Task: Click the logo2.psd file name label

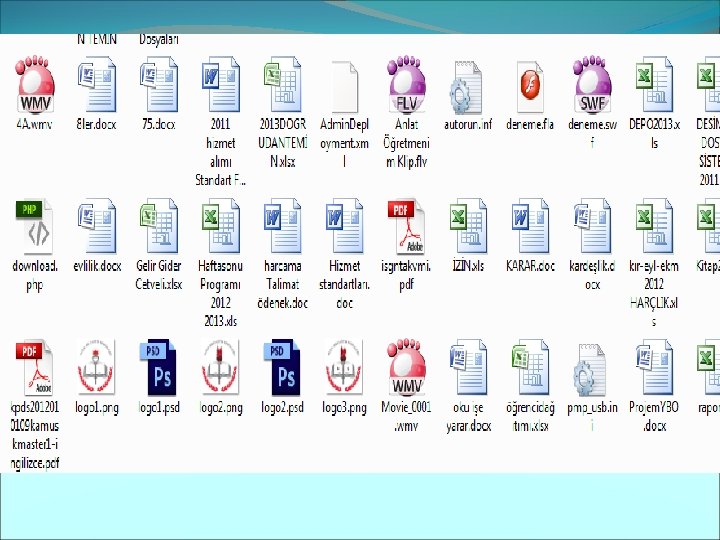Action: [282, 408]
